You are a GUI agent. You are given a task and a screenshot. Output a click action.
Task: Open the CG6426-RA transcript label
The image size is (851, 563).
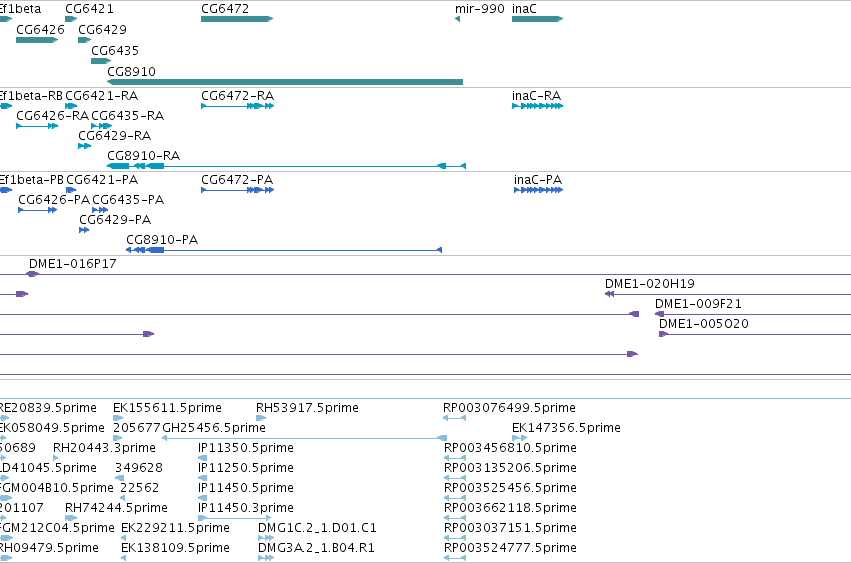(52, 116)
